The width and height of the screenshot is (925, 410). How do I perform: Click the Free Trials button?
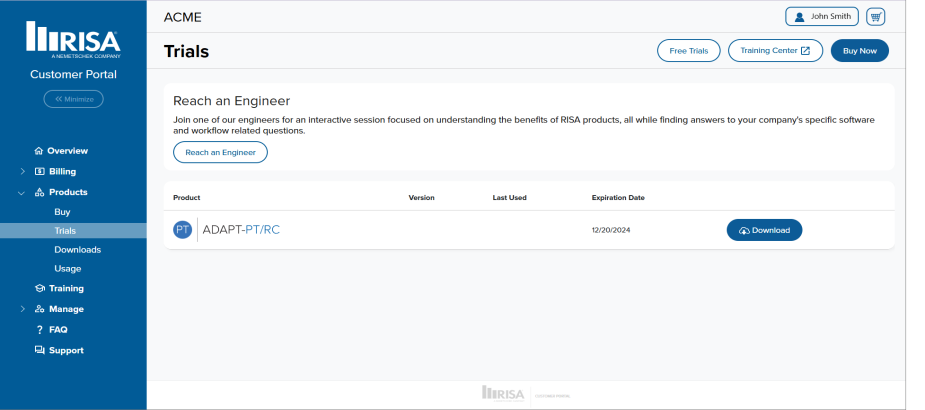pos(688,51)
